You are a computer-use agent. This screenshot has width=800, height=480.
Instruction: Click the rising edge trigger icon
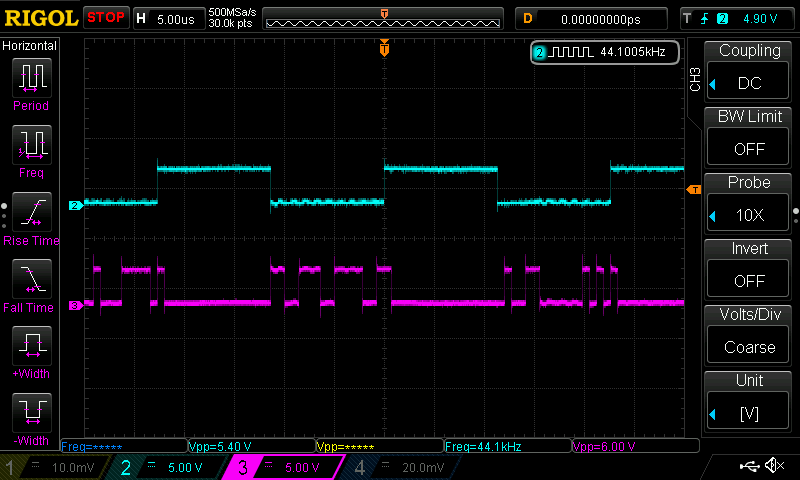coord(705,19)
